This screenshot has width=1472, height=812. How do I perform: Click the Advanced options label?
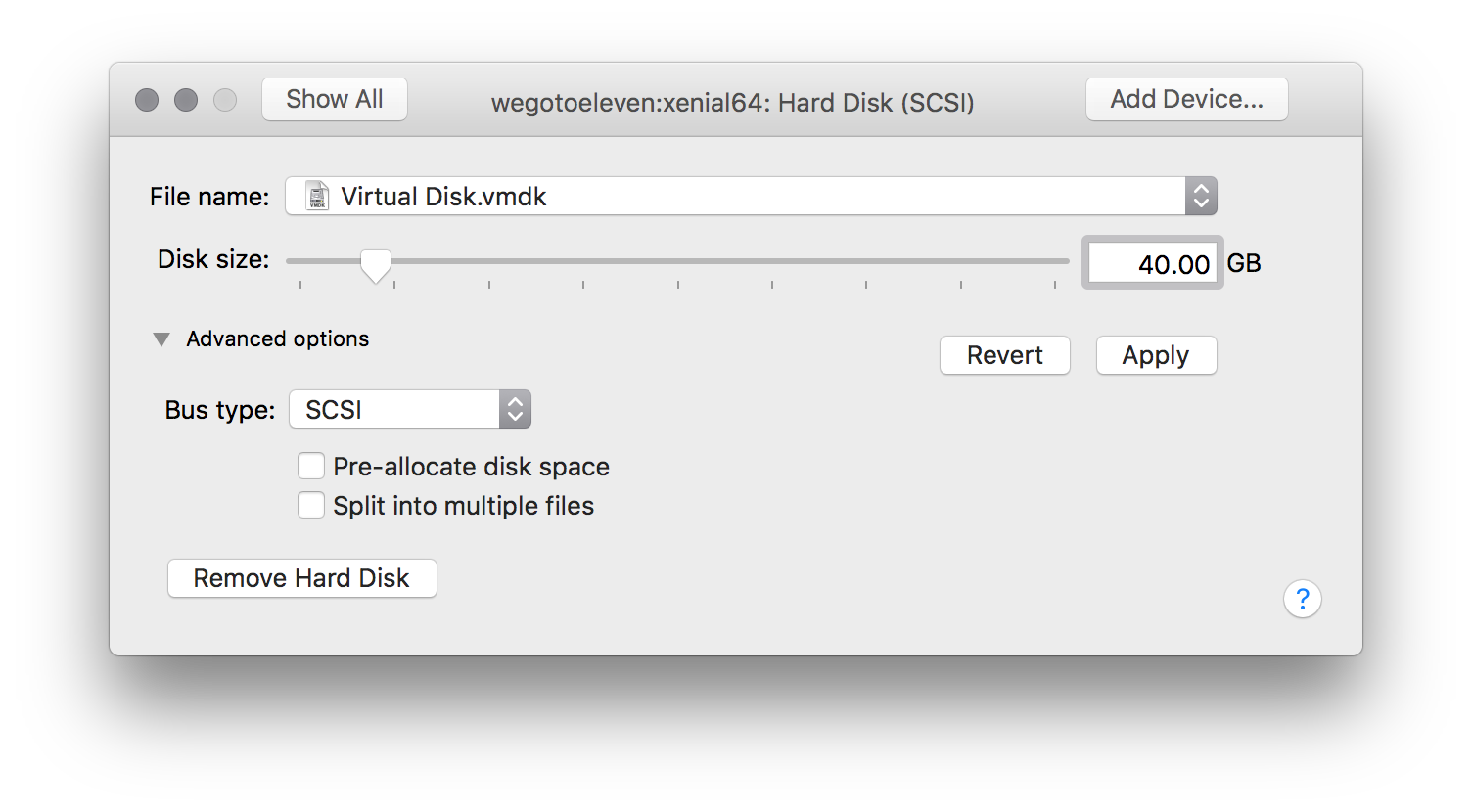(278, 338)
